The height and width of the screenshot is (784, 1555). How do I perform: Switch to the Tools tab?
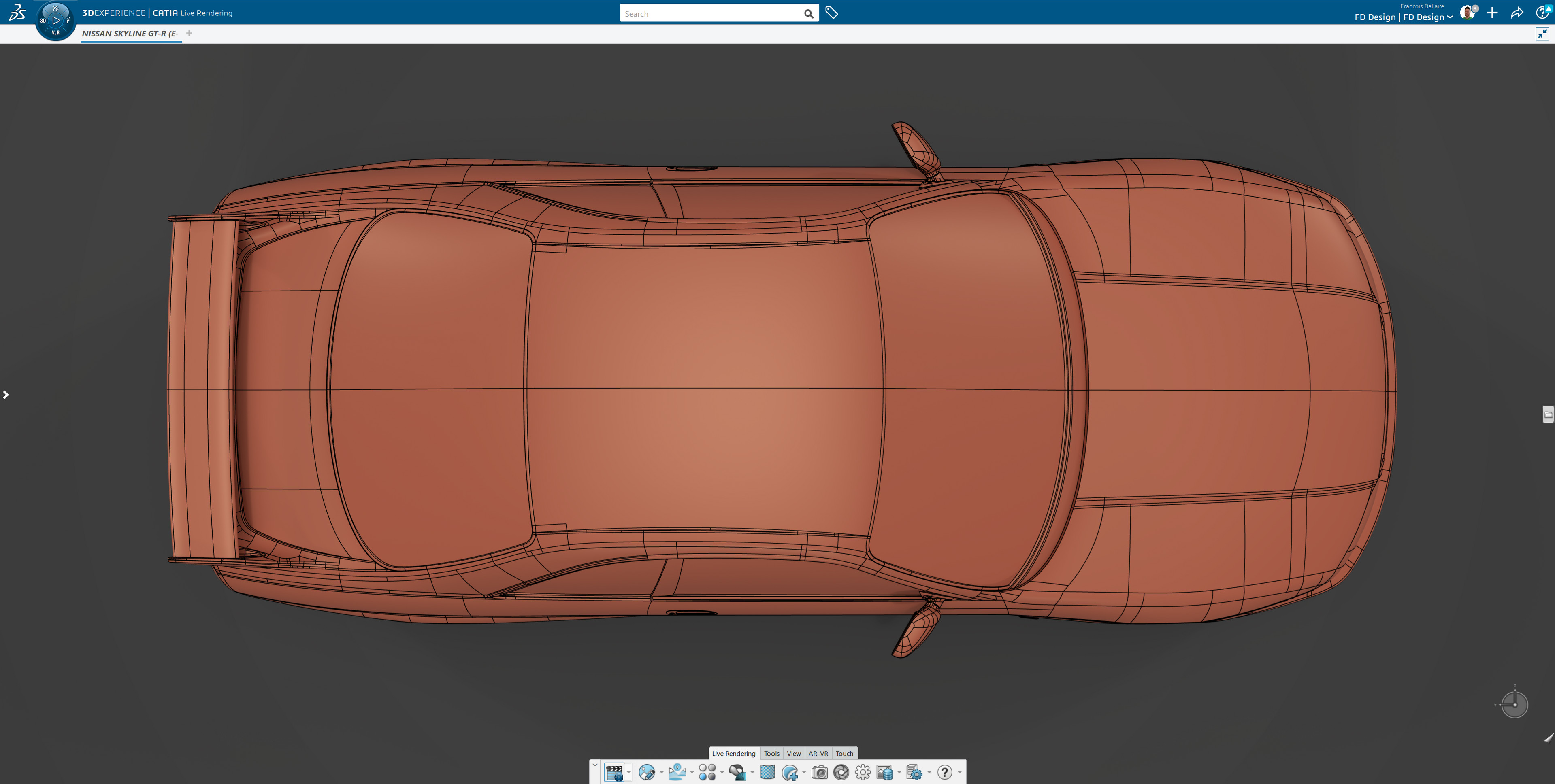(771, 753)
